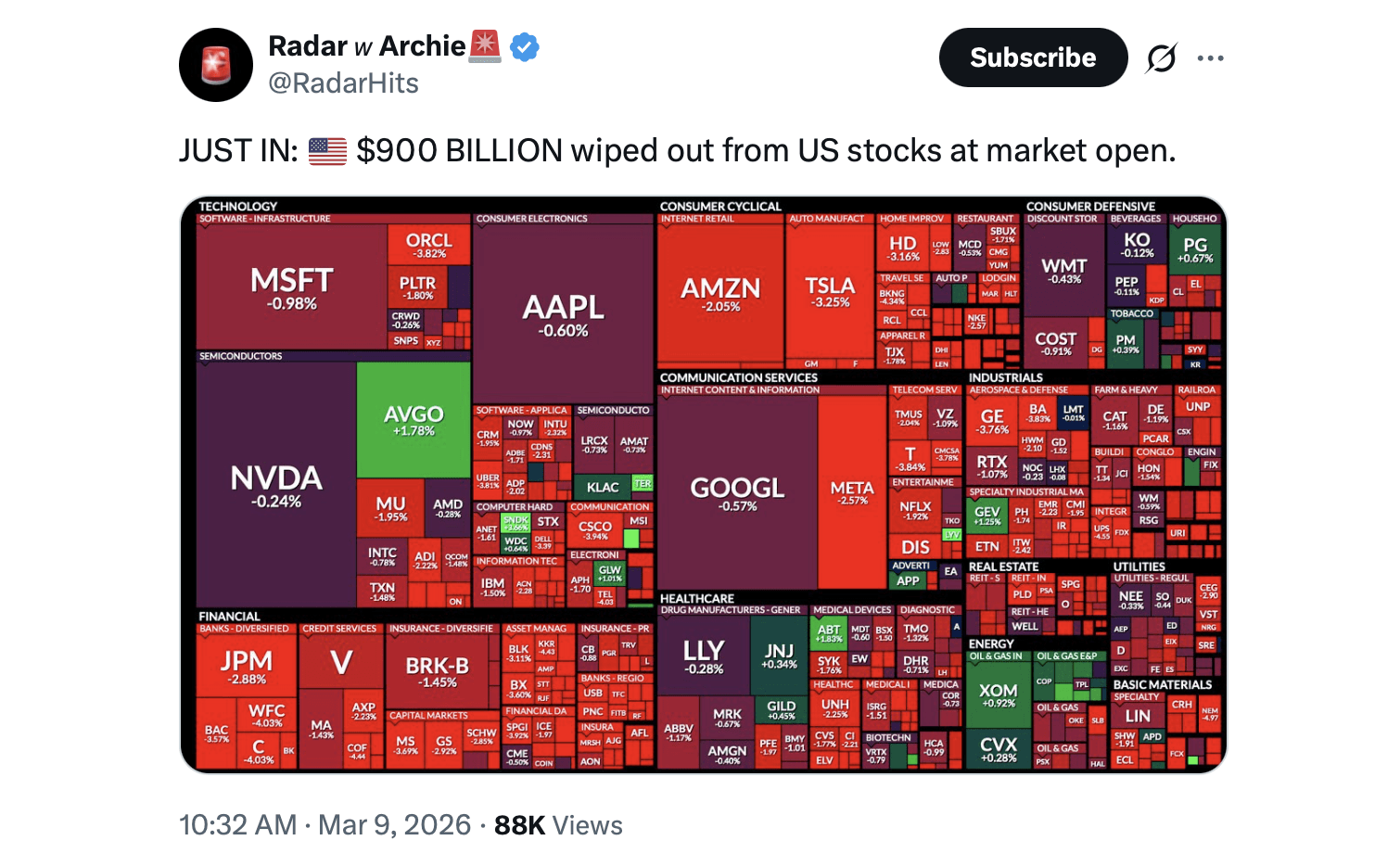Click the Mar 9, 2026 timestamp
This screenshot has width=1400, height=866.
point(394,824)
